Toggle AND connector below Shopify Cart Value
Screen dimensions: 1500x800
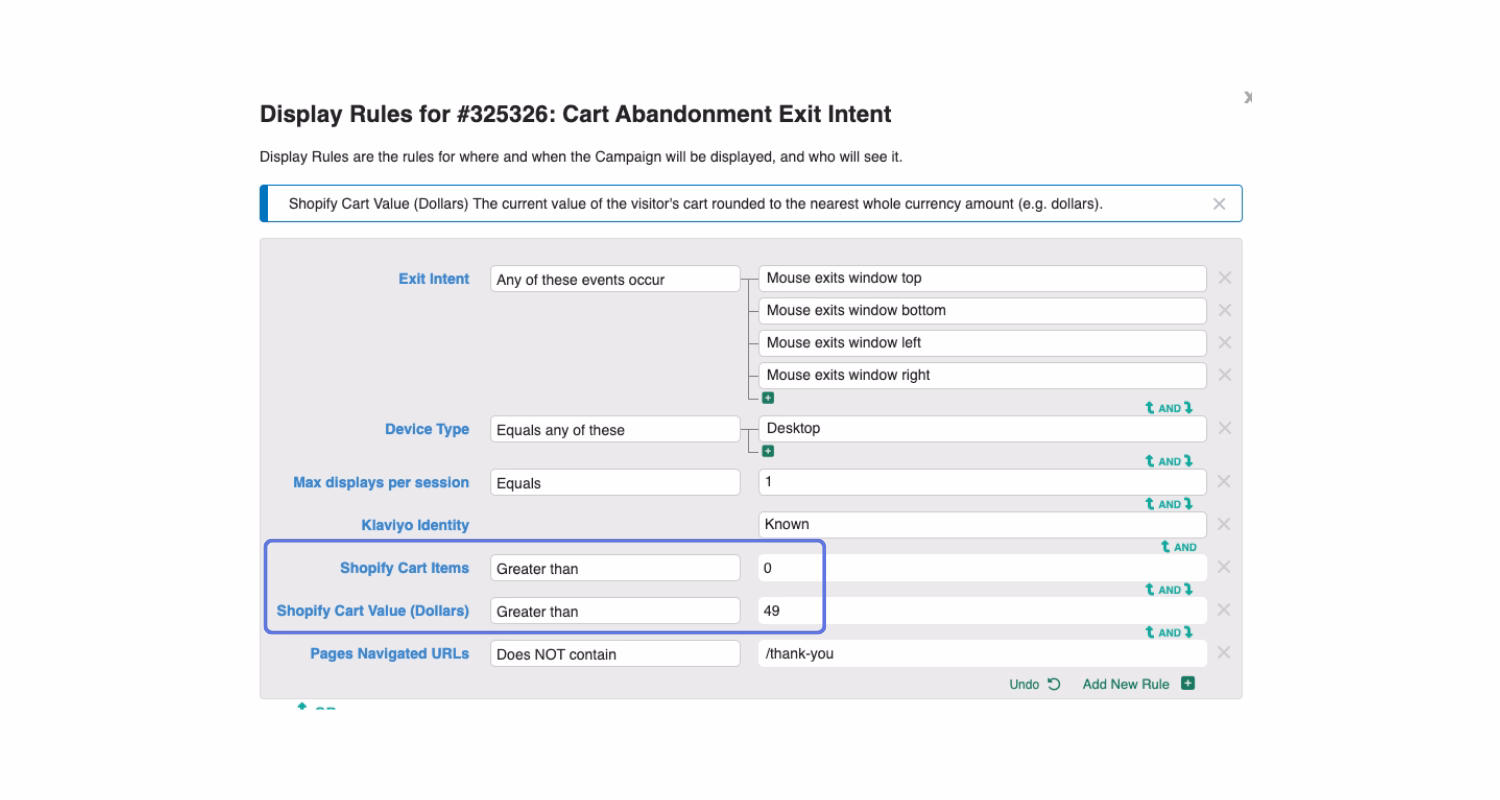pyautogui.click(x=1169, y=632)
